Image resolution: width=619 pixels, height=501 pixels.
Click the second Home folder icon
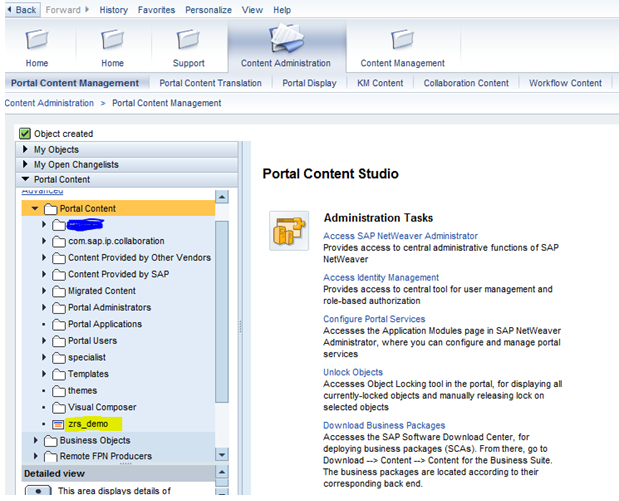pos(113,39)
